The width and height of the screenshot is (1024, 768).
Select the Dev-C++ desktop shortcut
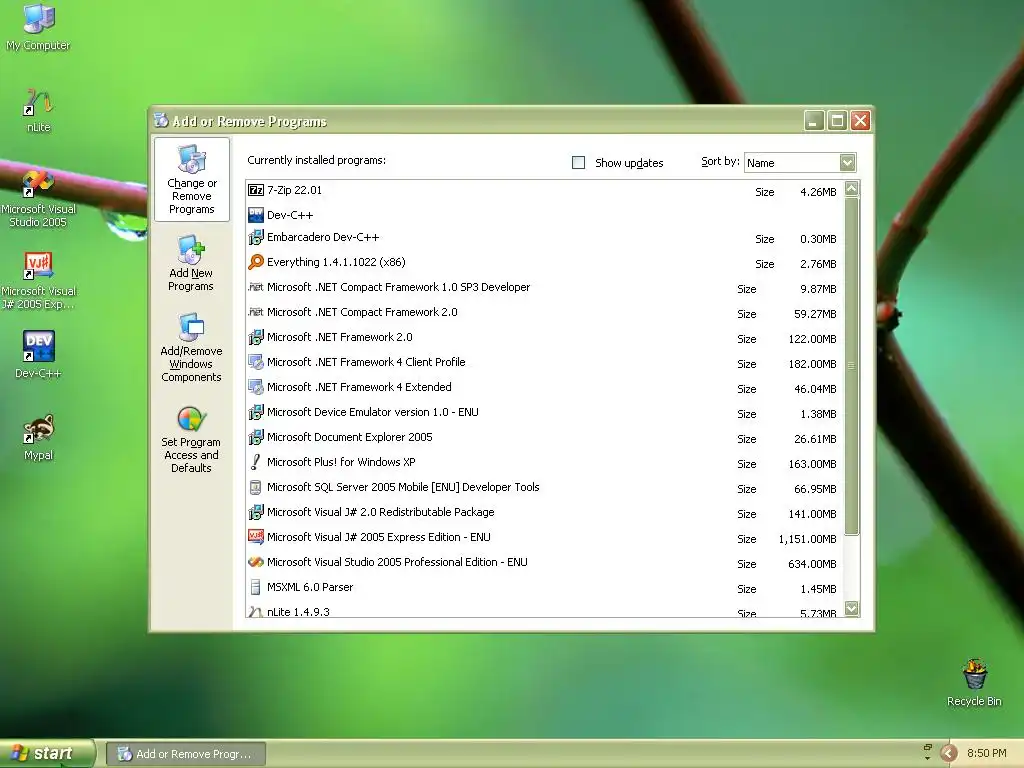click(38, 355)
